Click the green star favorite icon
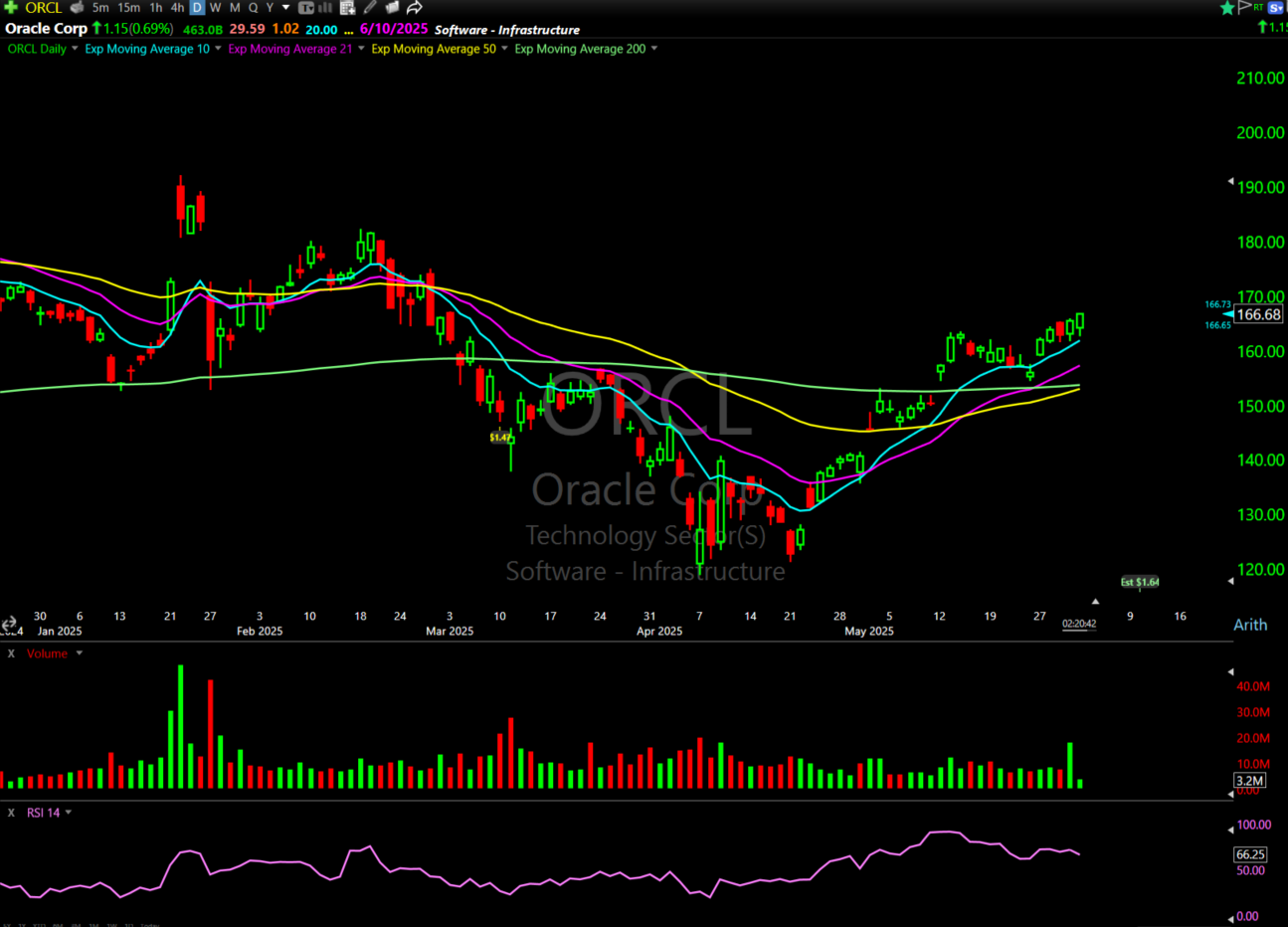The width and height of the screenshot is (1288, 927). click(1227, 8)
